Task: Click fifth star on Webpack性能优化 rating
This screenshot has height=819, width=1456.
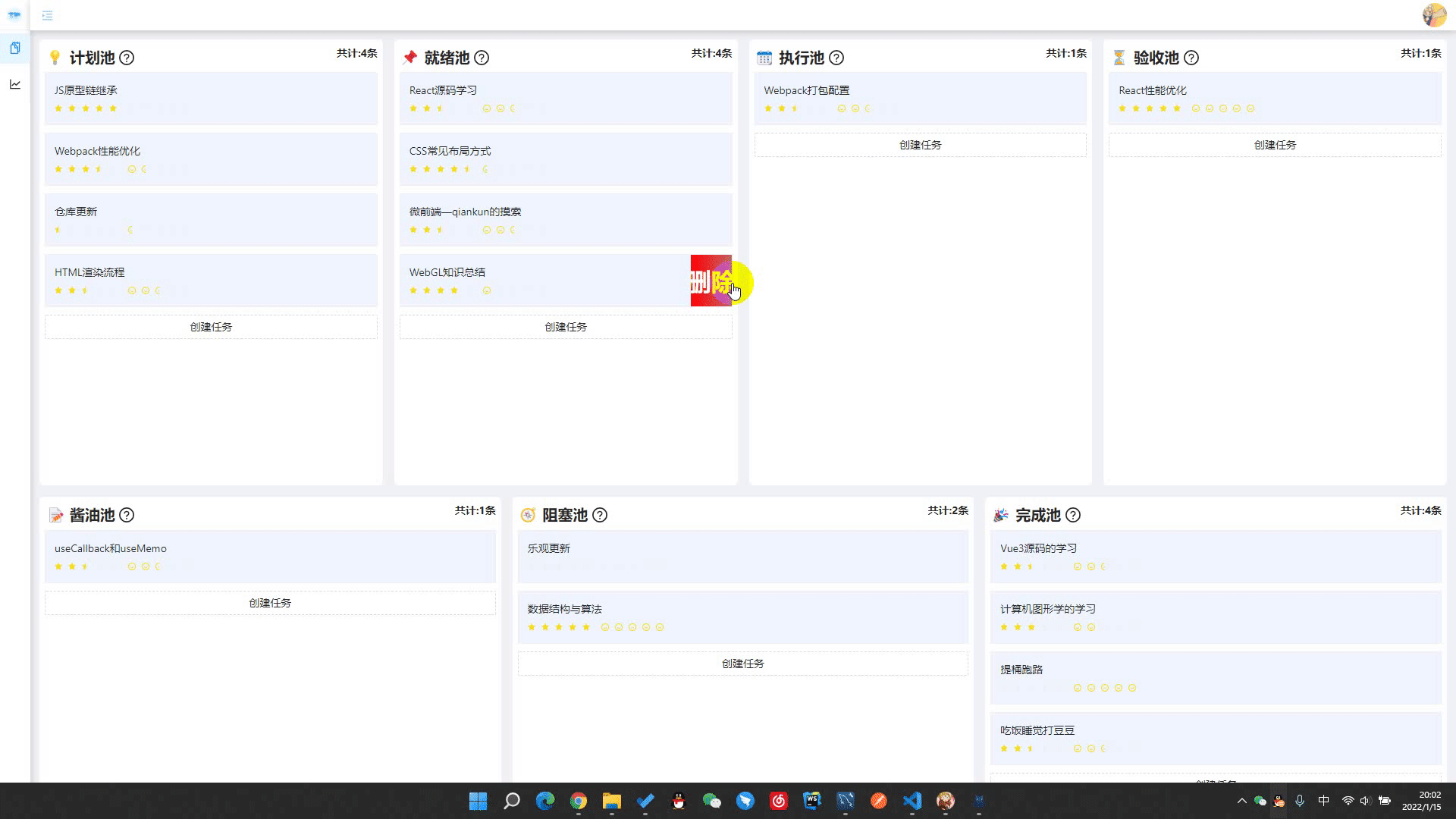Action: pyautogui.click(x=113, y=169)
